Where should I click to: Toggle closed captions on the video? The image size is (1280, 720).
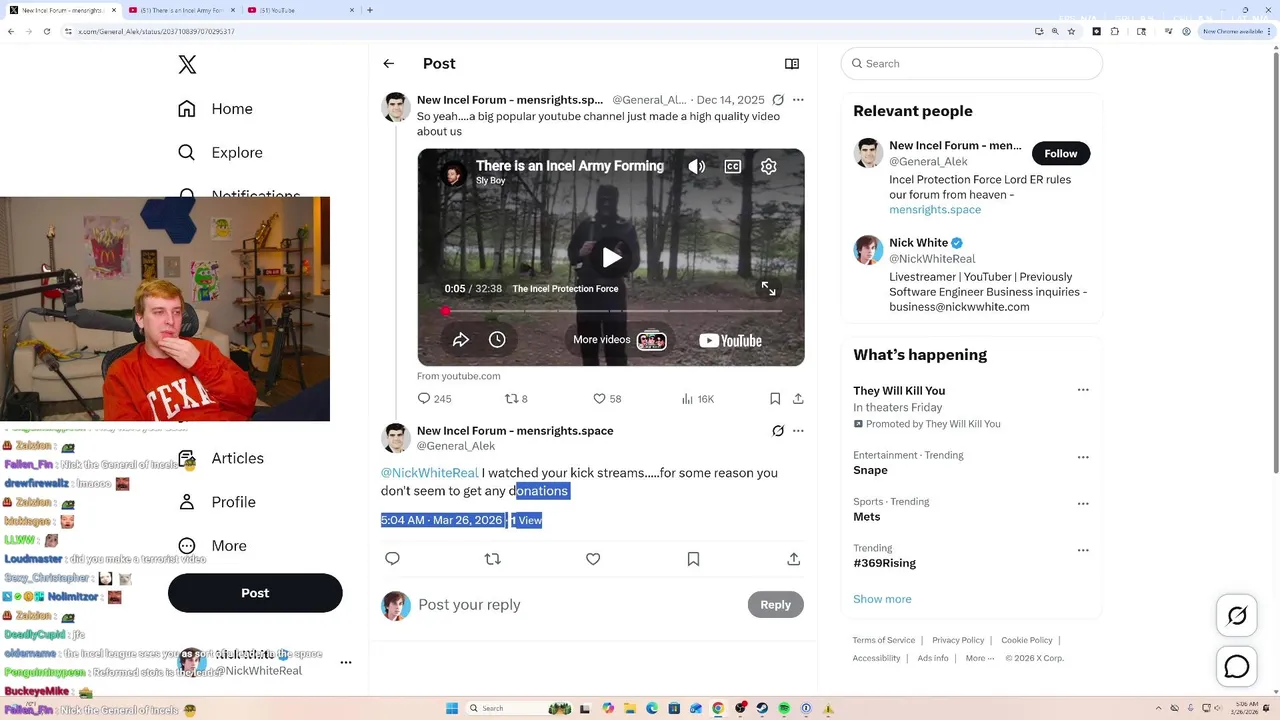pyautogui.click(x=733, y=167)
